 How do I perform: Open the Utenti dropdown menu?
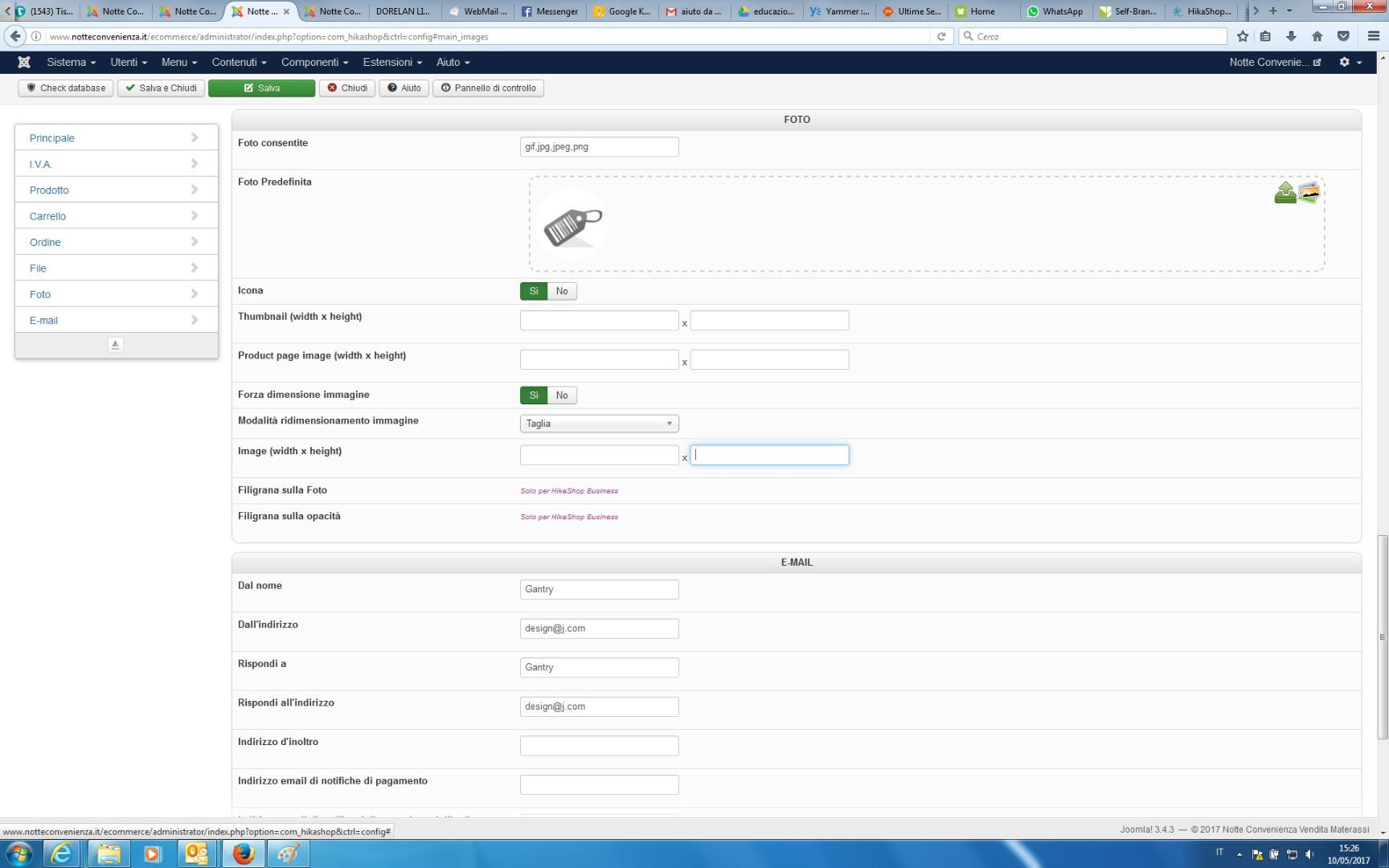coord(129,62)
